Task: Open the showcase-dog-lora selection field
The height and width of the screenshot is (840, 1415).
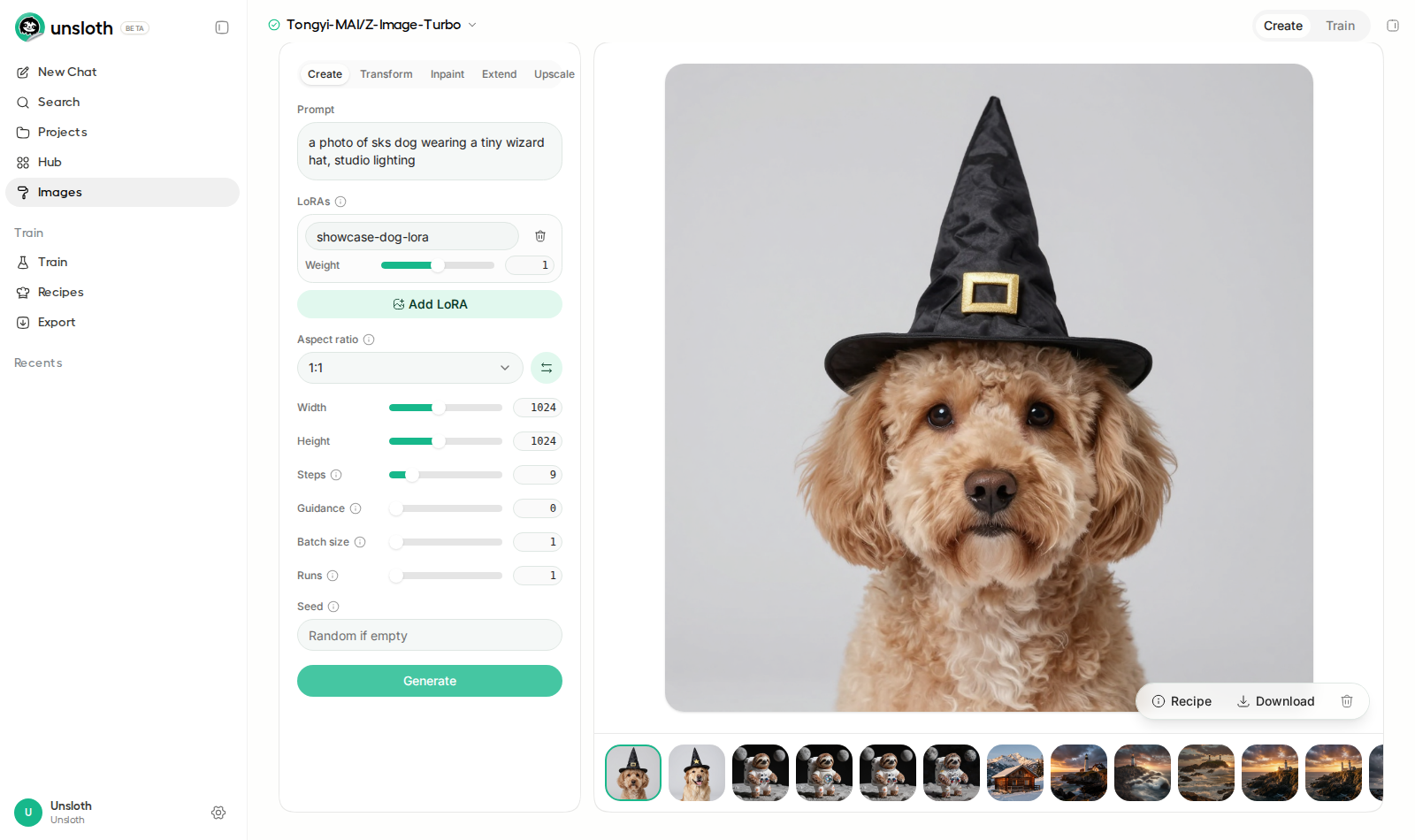Action: click(x=412, y=237)
